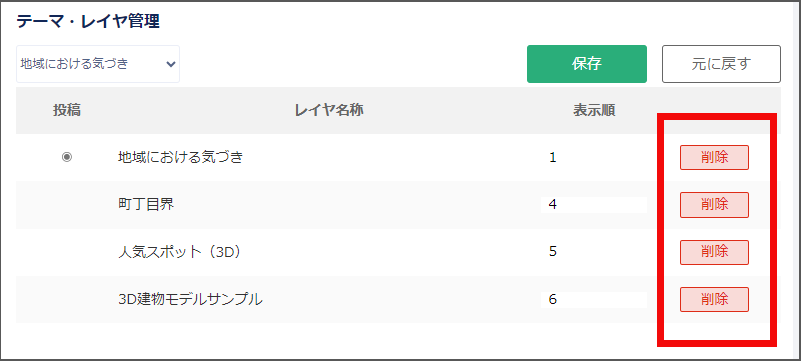The height and width of the screenshot is (361, 801).
Task: Delete the 地域における気づき layer
Action: click(x=714, y=157)
